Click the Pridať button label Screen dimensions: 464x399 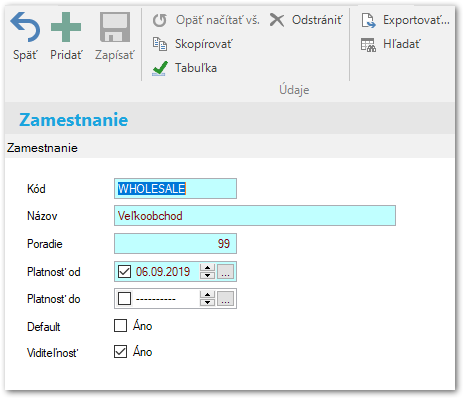[66, 55]
